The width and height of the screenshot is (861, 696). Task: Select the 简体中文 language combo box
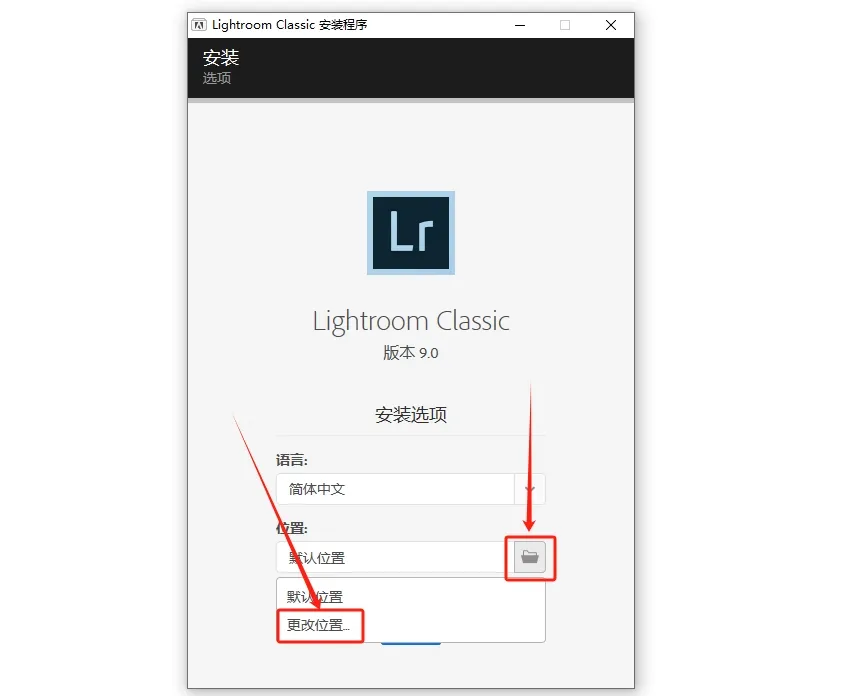tap(410, 489)
